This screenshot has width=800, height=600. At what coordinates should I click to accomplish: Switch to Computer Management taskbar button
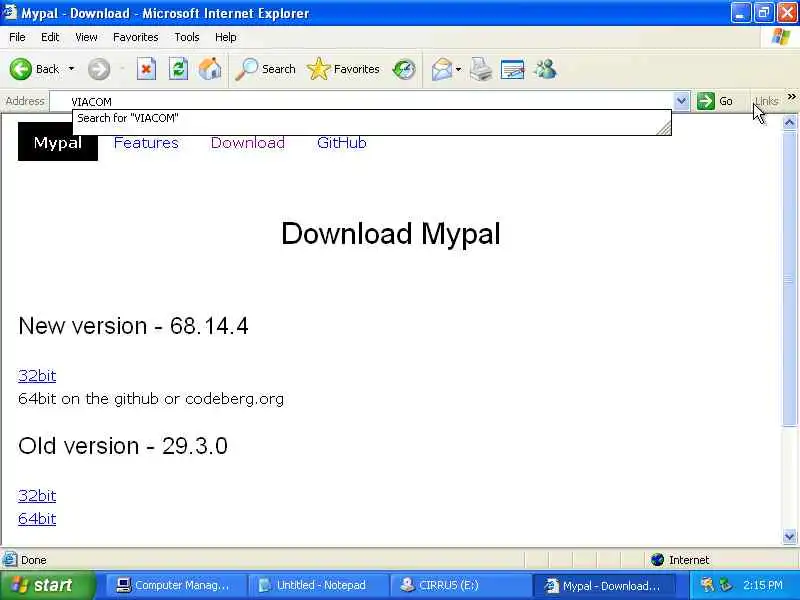pos(175,585)
